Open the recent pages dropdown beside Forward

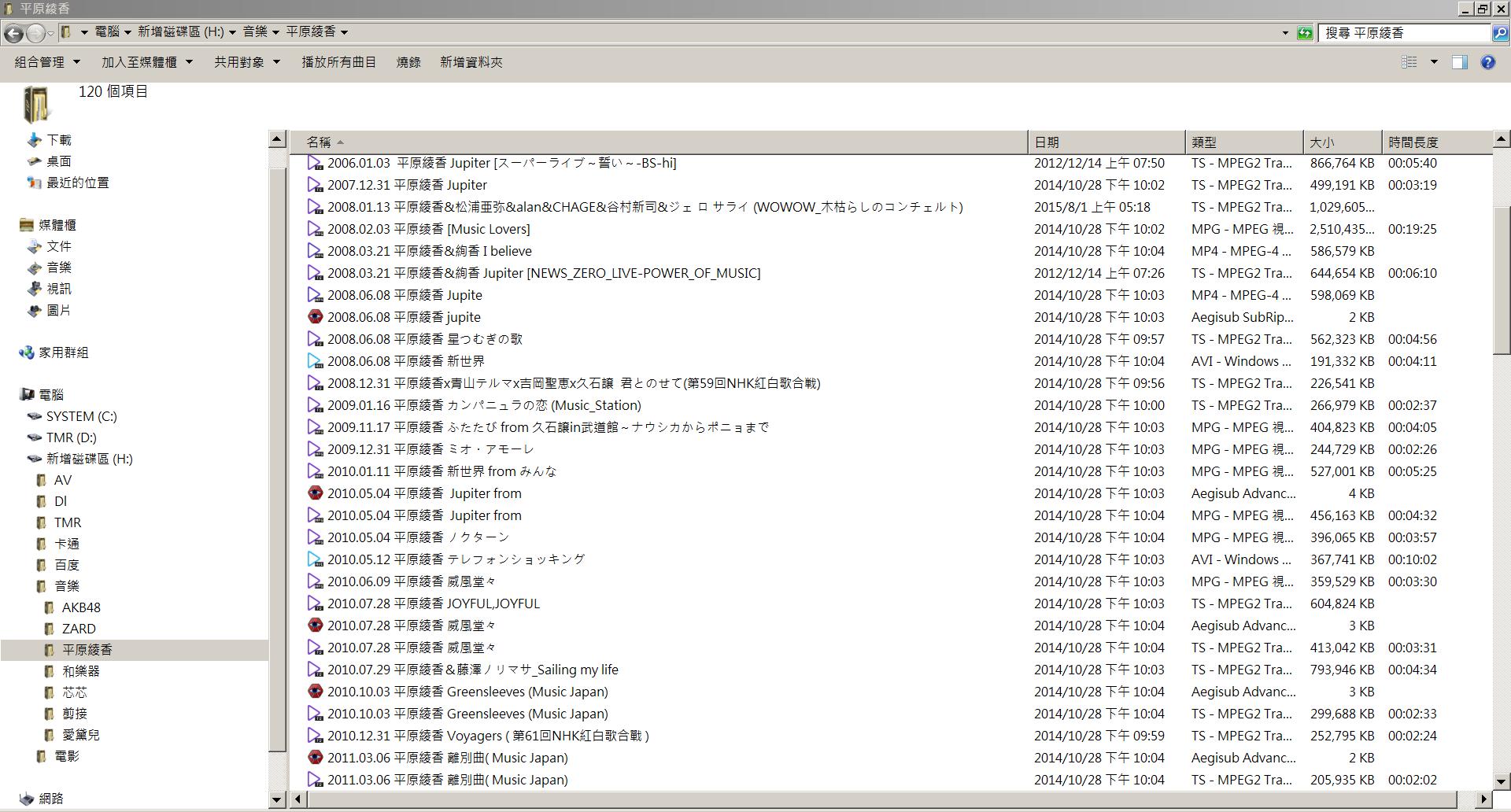(x=50, y=33)
